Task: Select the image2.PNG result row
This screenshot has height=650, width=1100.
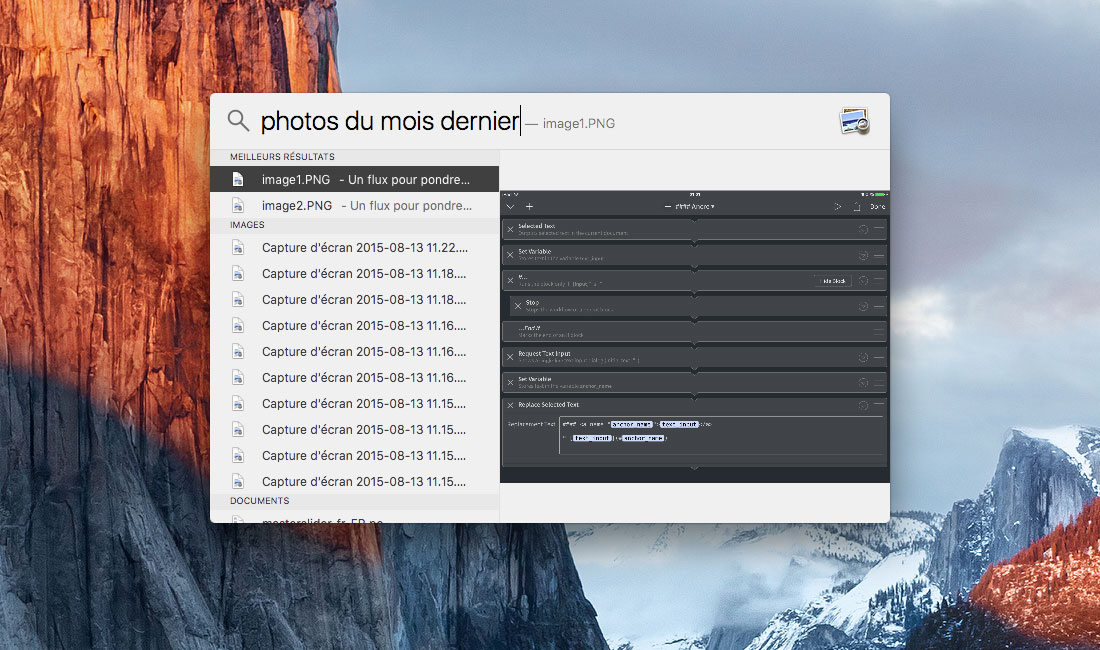Action: tap(354, 205)
